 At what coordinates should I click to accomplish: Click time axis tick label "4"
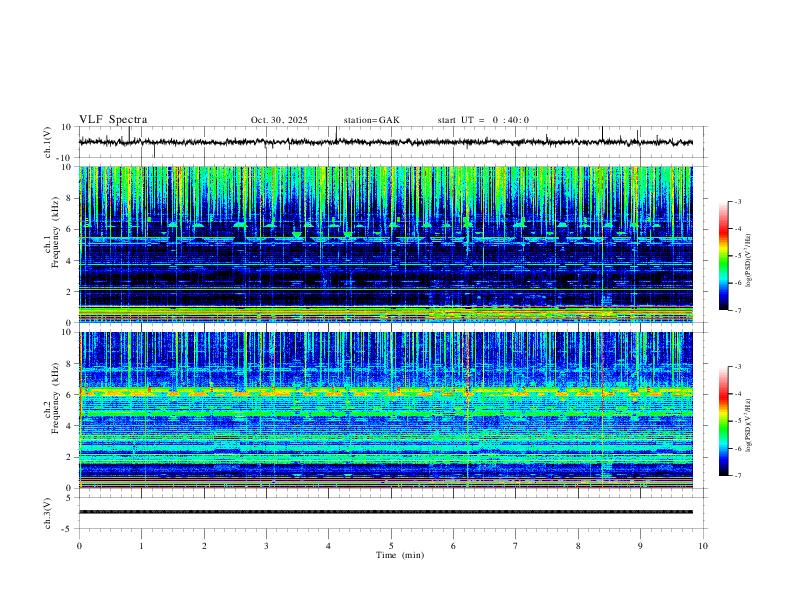click(329, 546)
